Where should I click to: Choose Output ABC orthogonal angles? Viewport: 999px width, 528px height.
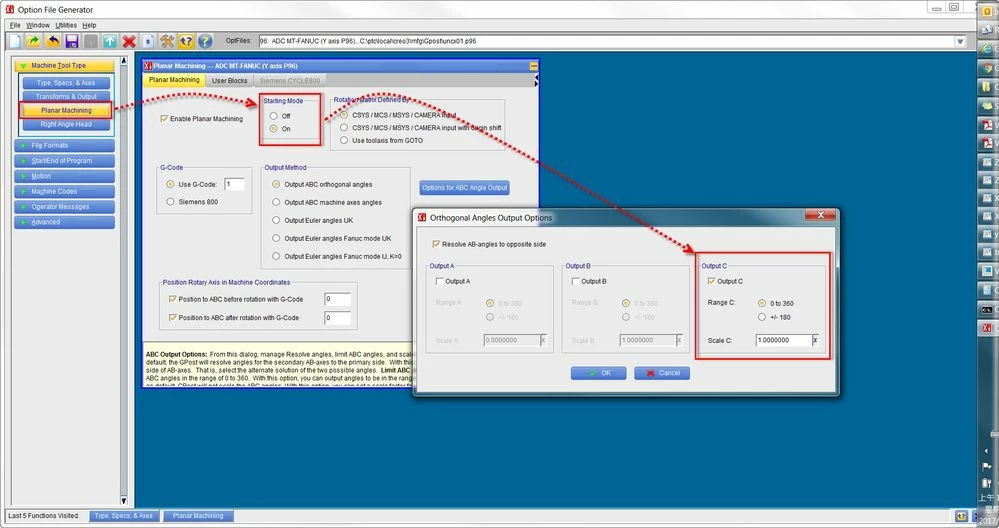[x=276, y=184]
